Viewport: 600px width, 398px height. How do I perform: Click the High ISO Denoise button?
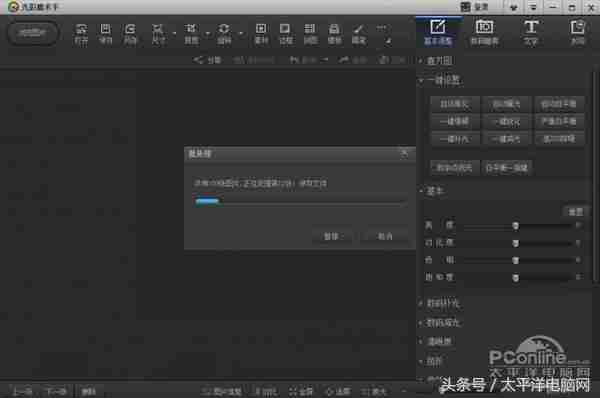[x=559, y=139]
